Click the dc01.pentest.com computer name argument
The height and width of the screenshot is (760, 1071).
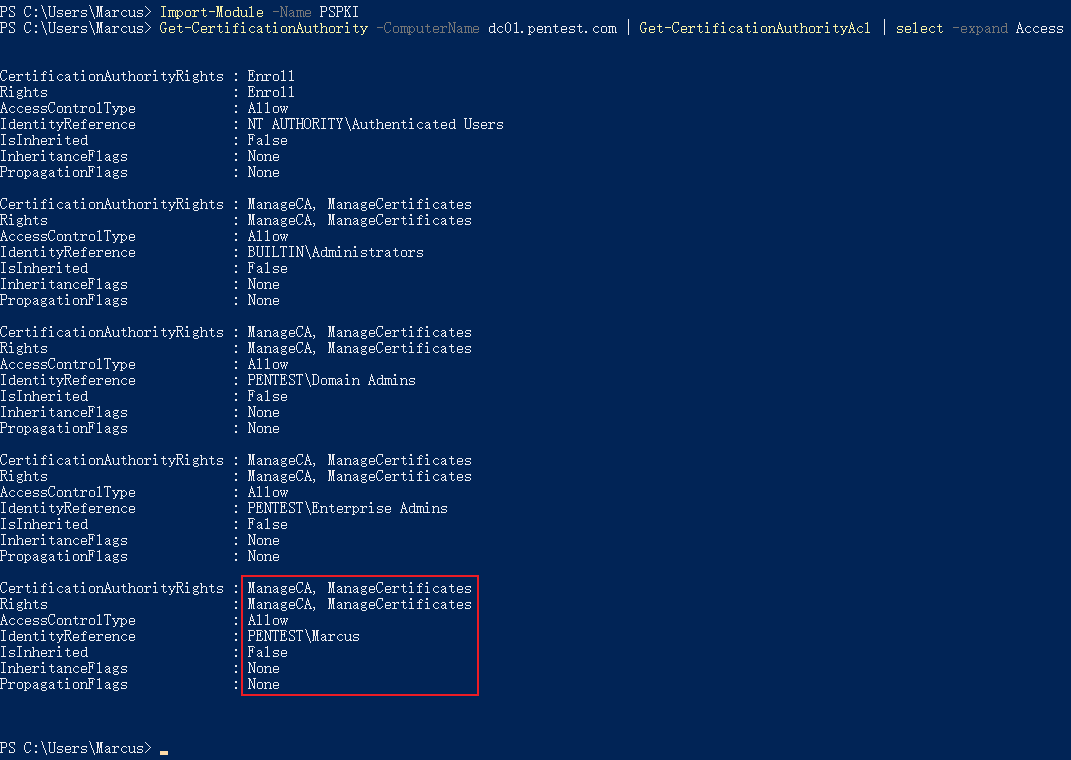click(x=552, y=28)
